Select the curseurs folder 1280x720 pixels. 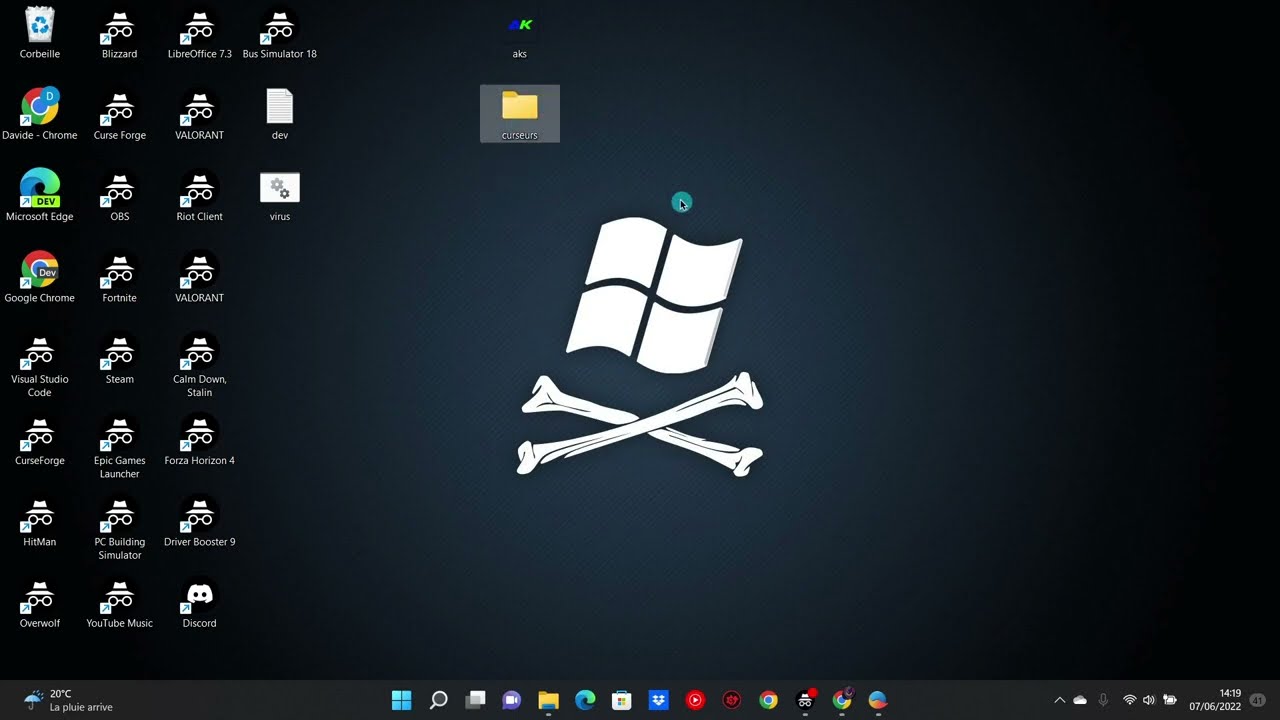pyautogui.click(x=520, y=114)
